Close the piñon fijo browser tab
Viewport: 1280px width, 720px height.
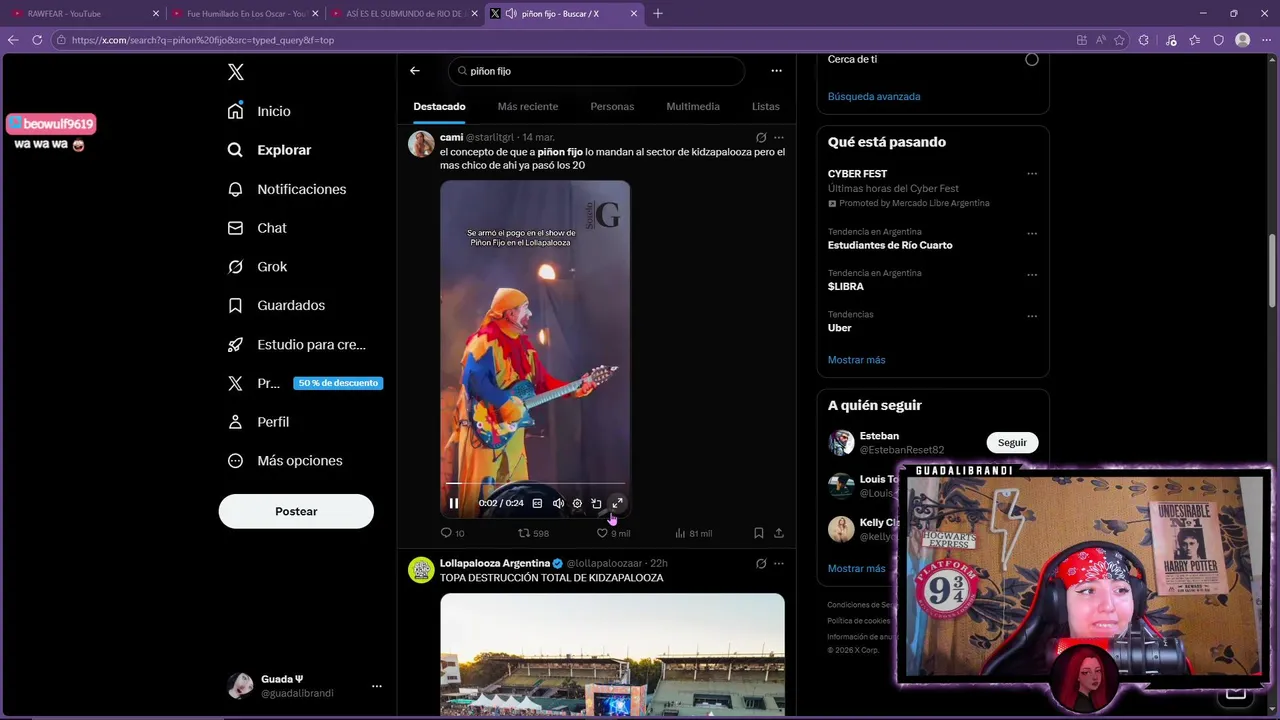pyautogui.click(x=634, y=14)
